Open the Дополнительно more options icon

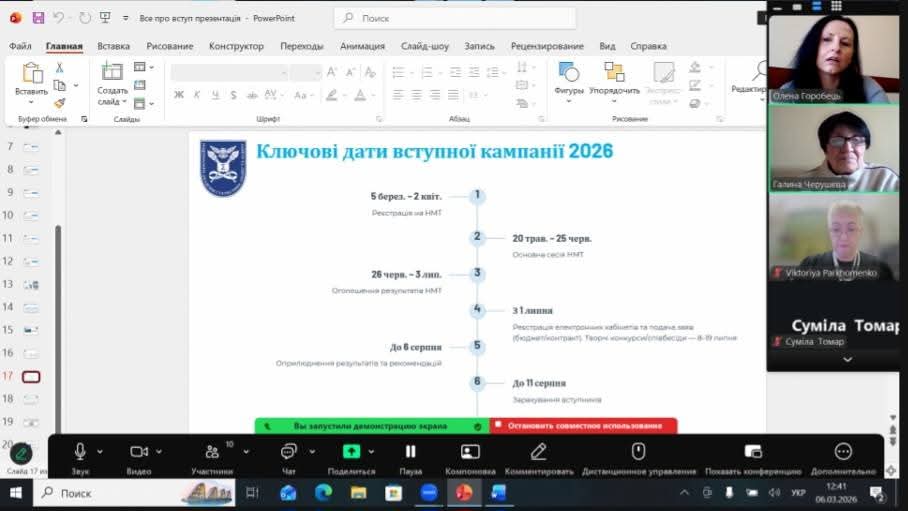(x=843, y=453)
